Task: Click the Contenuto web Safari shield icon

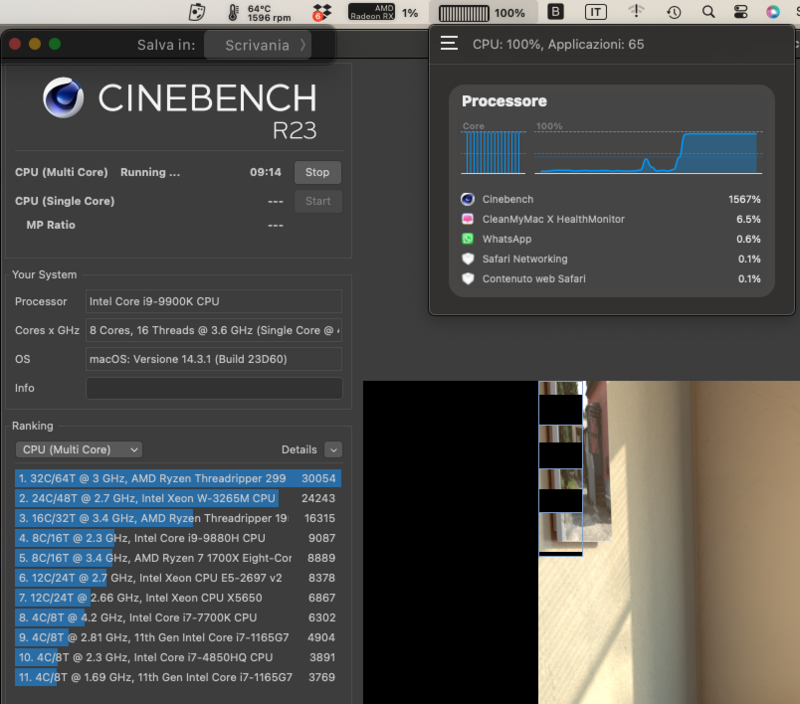Action: click(468, 279)
